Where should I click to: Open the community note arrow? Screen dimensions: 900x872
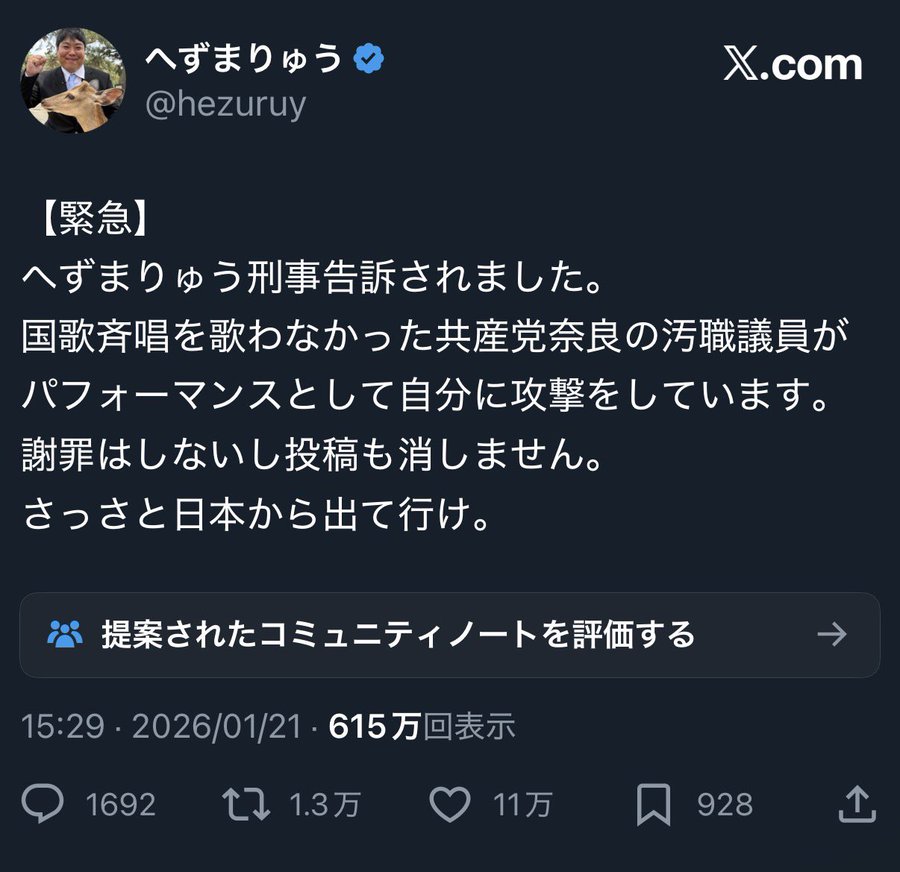point(831,634)
